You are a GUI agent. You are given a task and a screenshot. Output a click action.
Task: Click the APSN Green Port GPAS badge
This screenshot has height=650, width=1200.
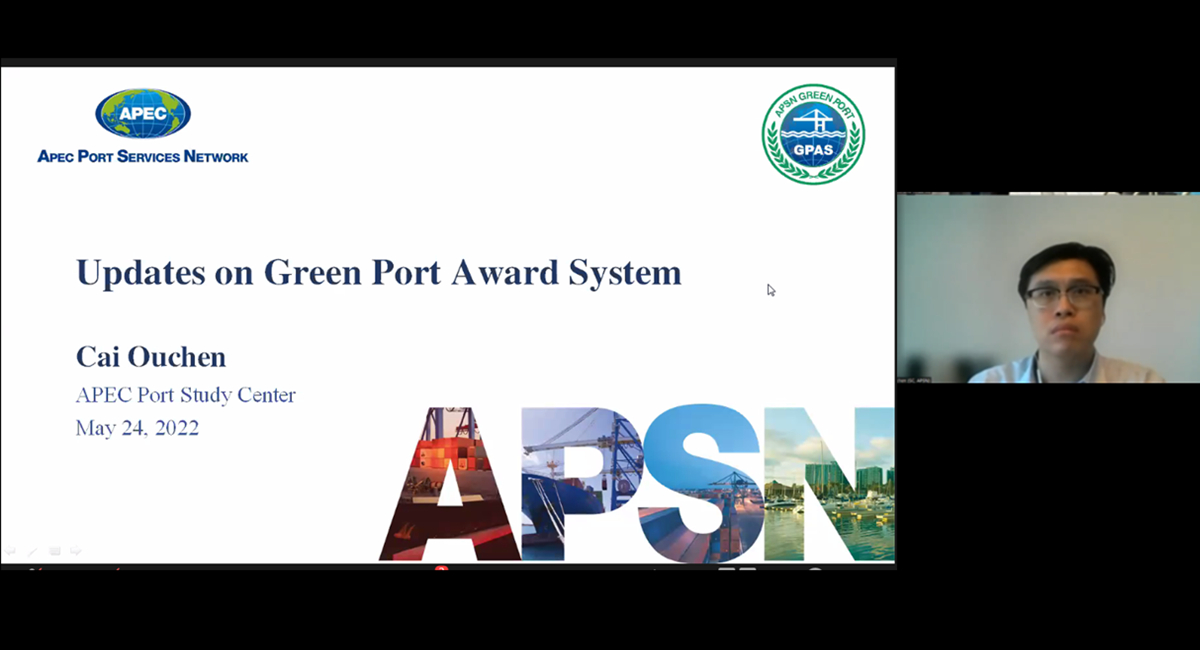(813, 134)
